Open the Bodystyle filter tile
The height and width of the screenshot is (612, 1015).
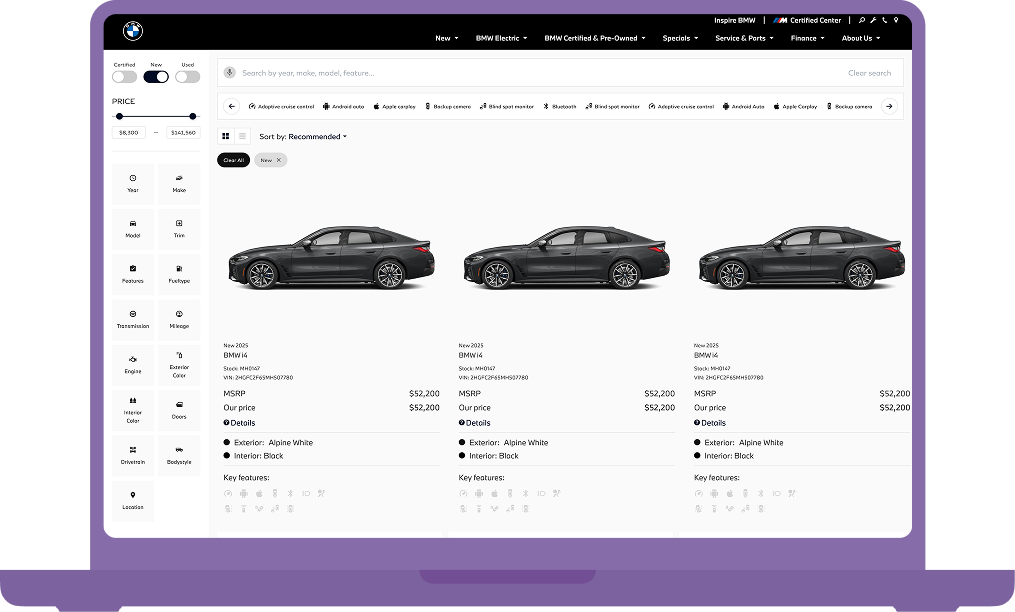[179, 456]
